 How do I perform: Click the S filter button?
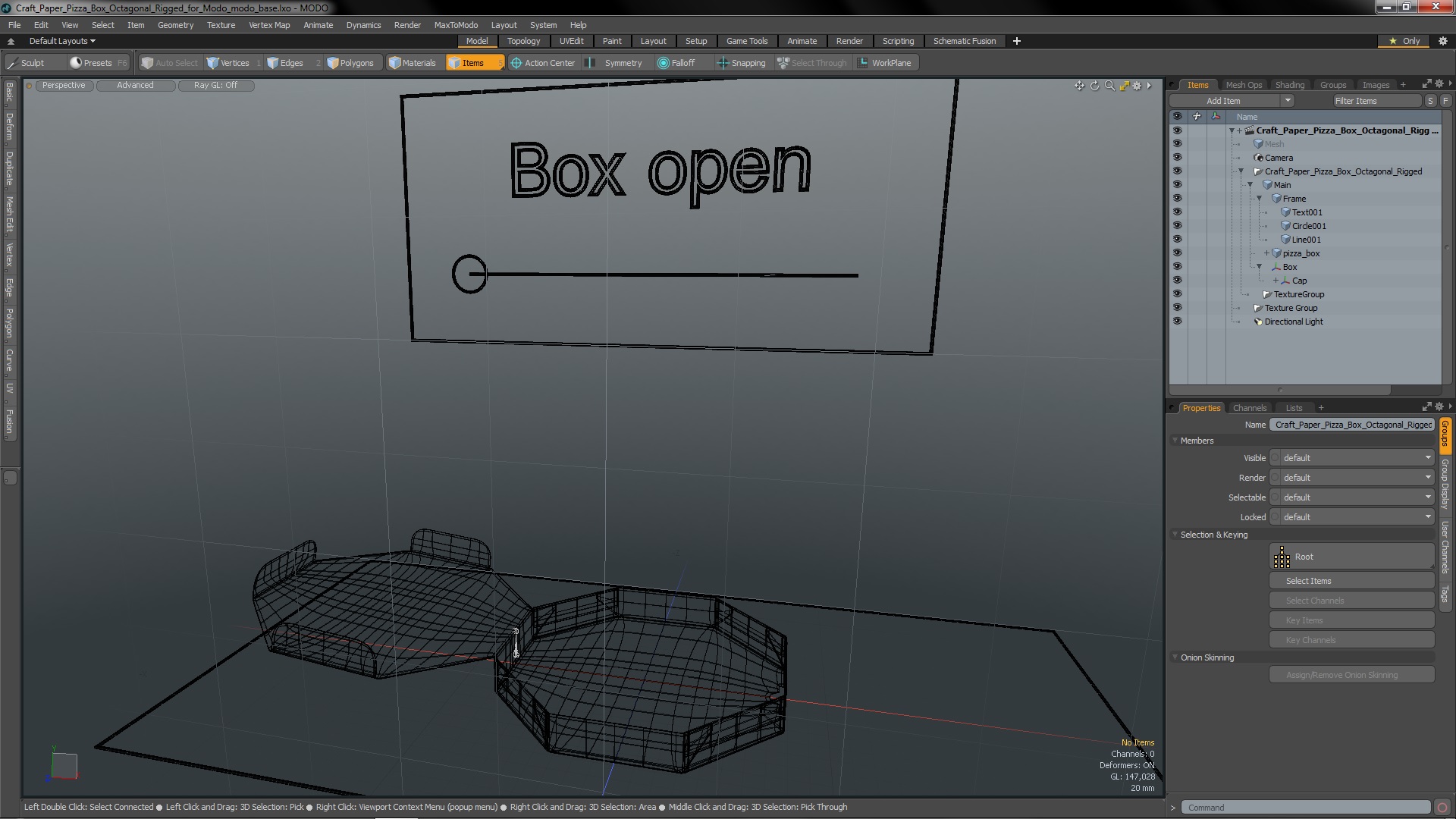point(1430,101)
